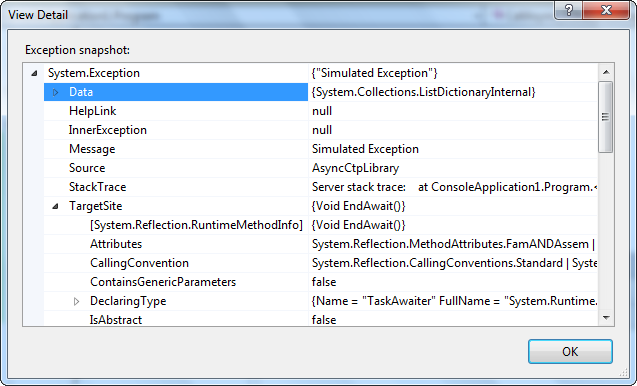
Task: Select the ContainsGenericParameters row
Action: pos(321,282)
